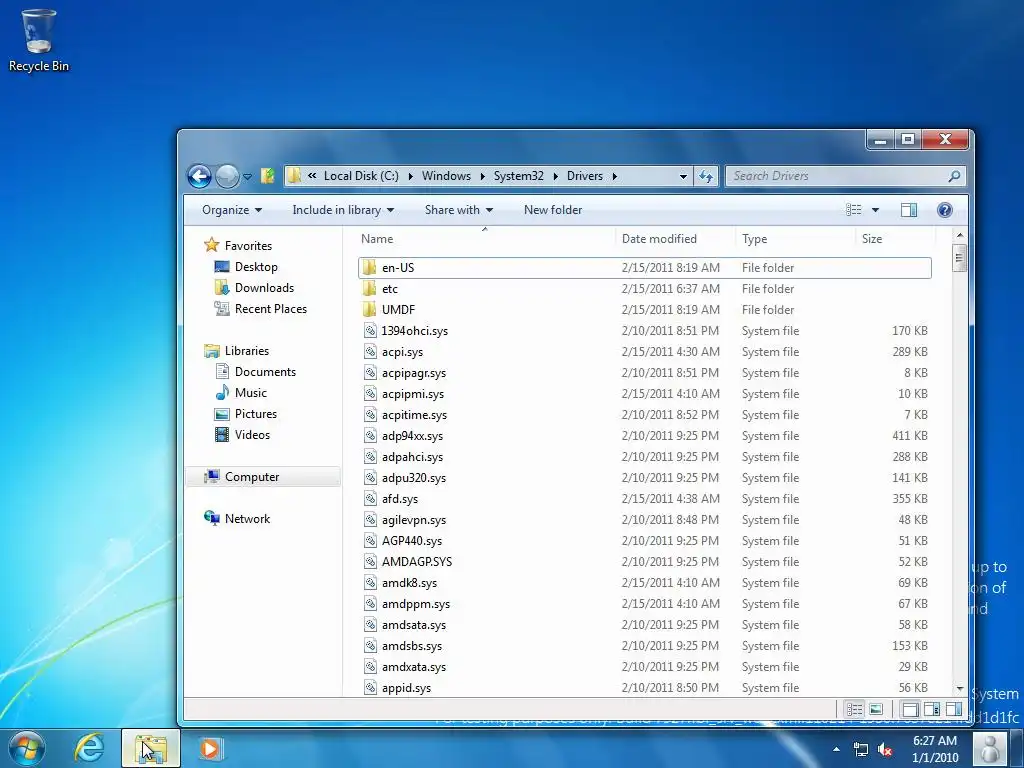
Task: Open the view options dropdown arrow
Action: 875,210
